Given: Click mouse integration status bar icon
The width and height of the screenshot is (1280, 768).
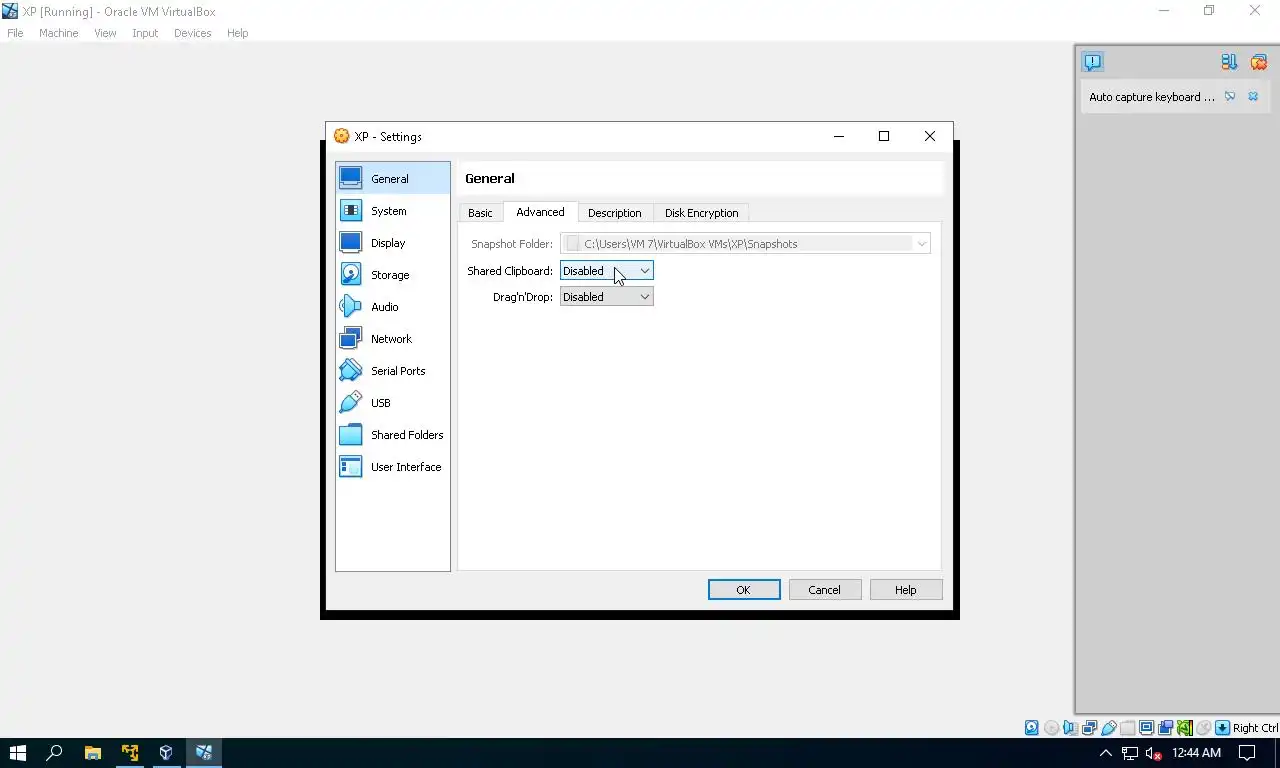Looking at the screenshot, I should coord(1203,728).
